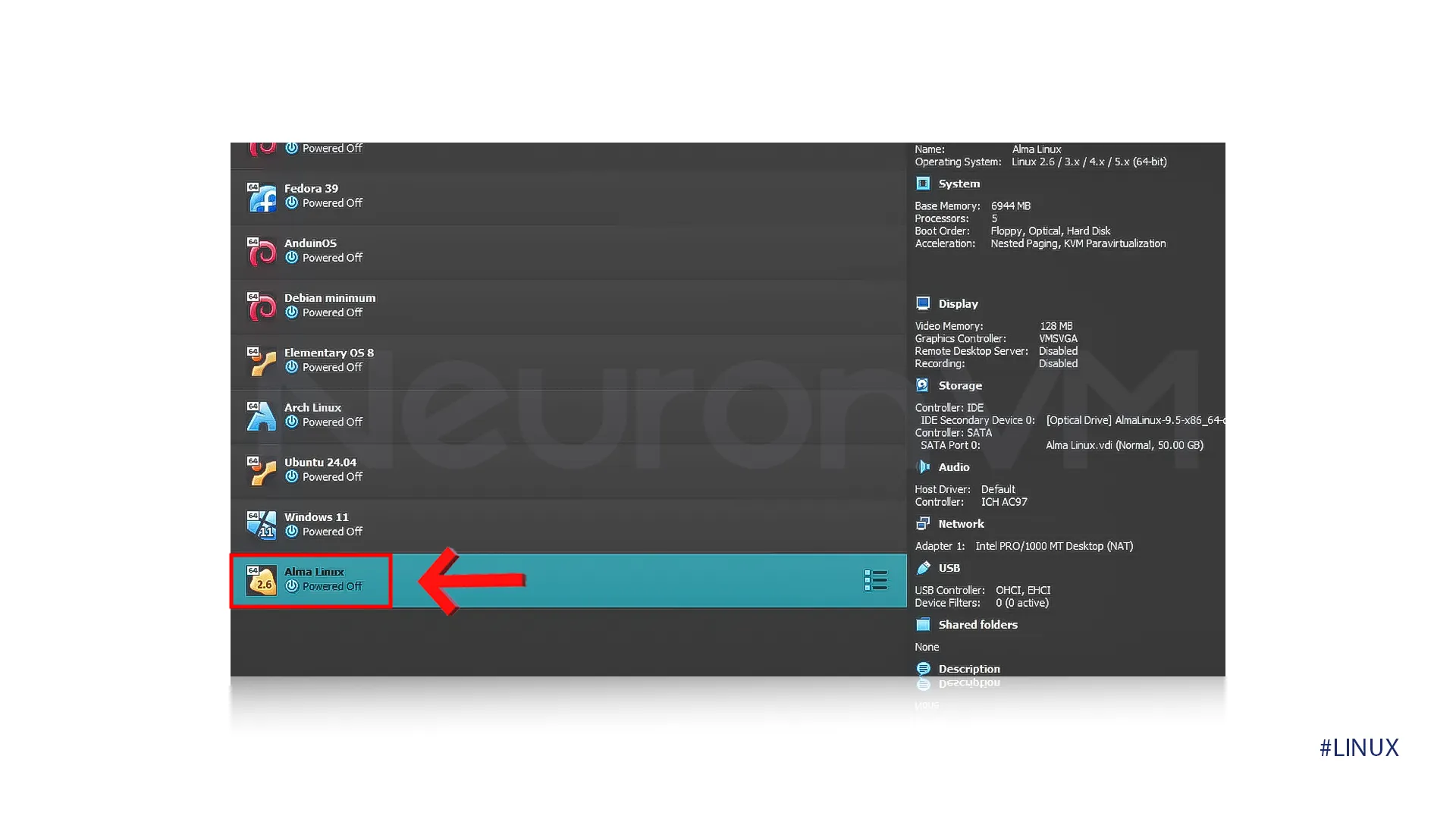Click the Powered Off status under Fedora 39
The height and width of the screenshot is (819, 1456).
[x=332, y=202]
